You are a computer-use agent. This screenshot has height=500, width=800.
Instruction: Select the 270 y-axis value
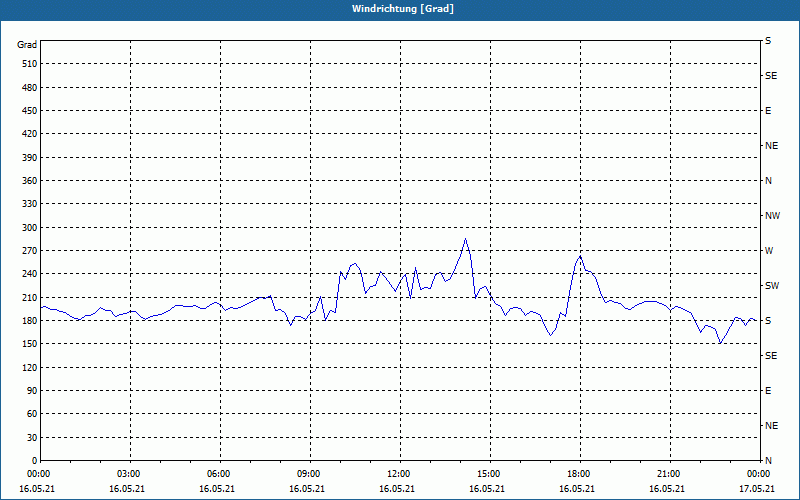pyautogui.click(x=30, y=251)
